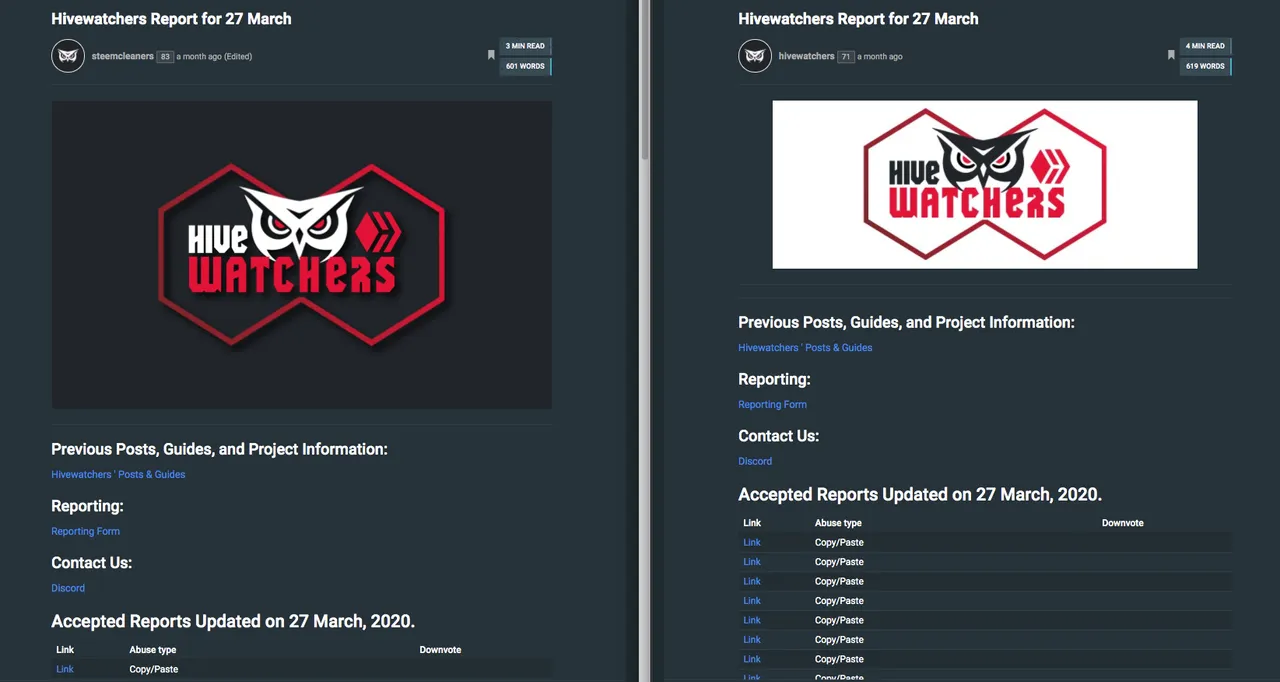Click the first Copy/Paste row Link in right window

pos(752,543)
